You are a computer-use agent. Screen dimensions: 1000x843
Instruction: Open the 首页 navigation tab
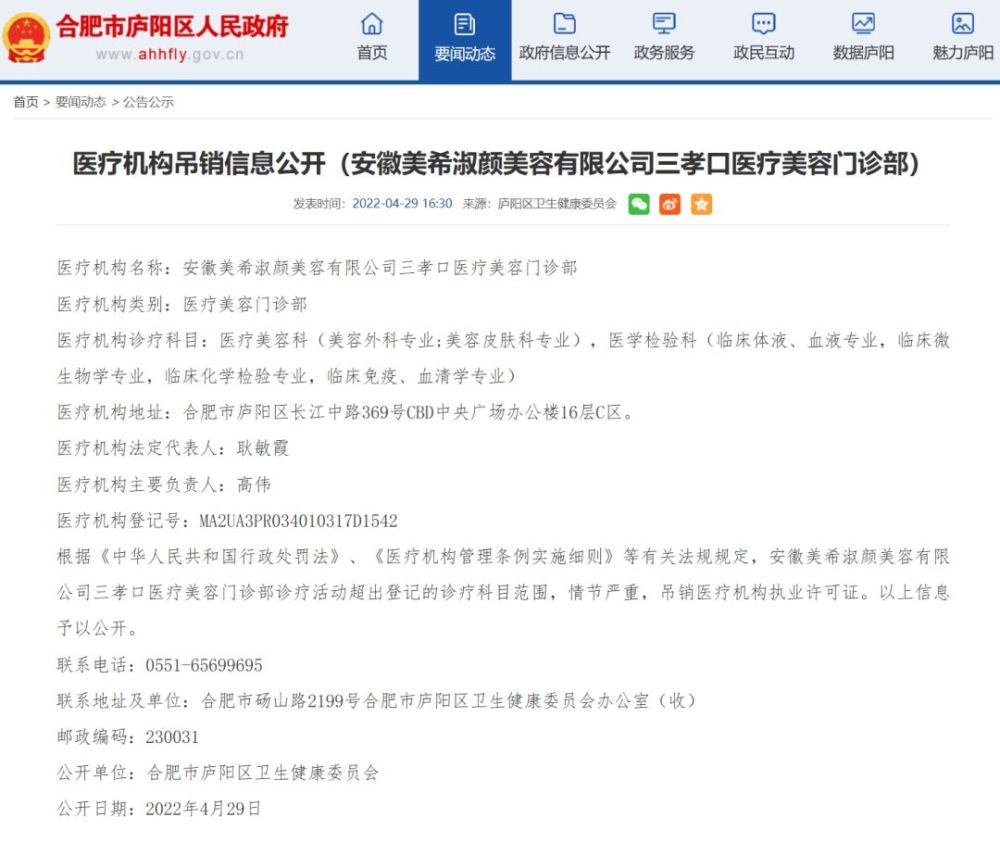tap(372, 40)
